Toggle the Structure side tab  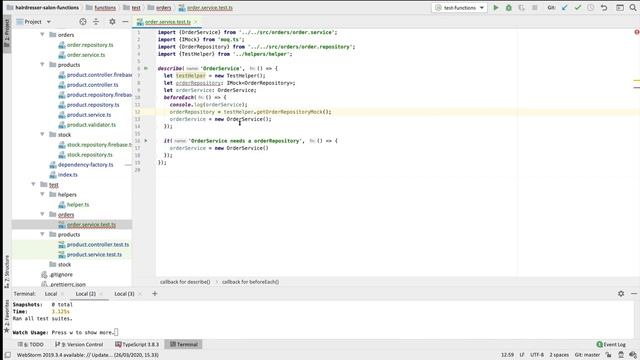7,271
